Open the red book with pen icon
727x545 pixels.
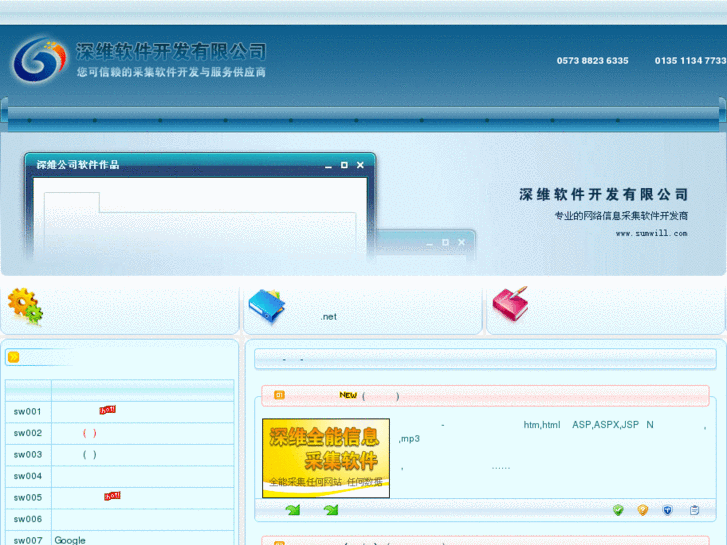pos(510,304)
